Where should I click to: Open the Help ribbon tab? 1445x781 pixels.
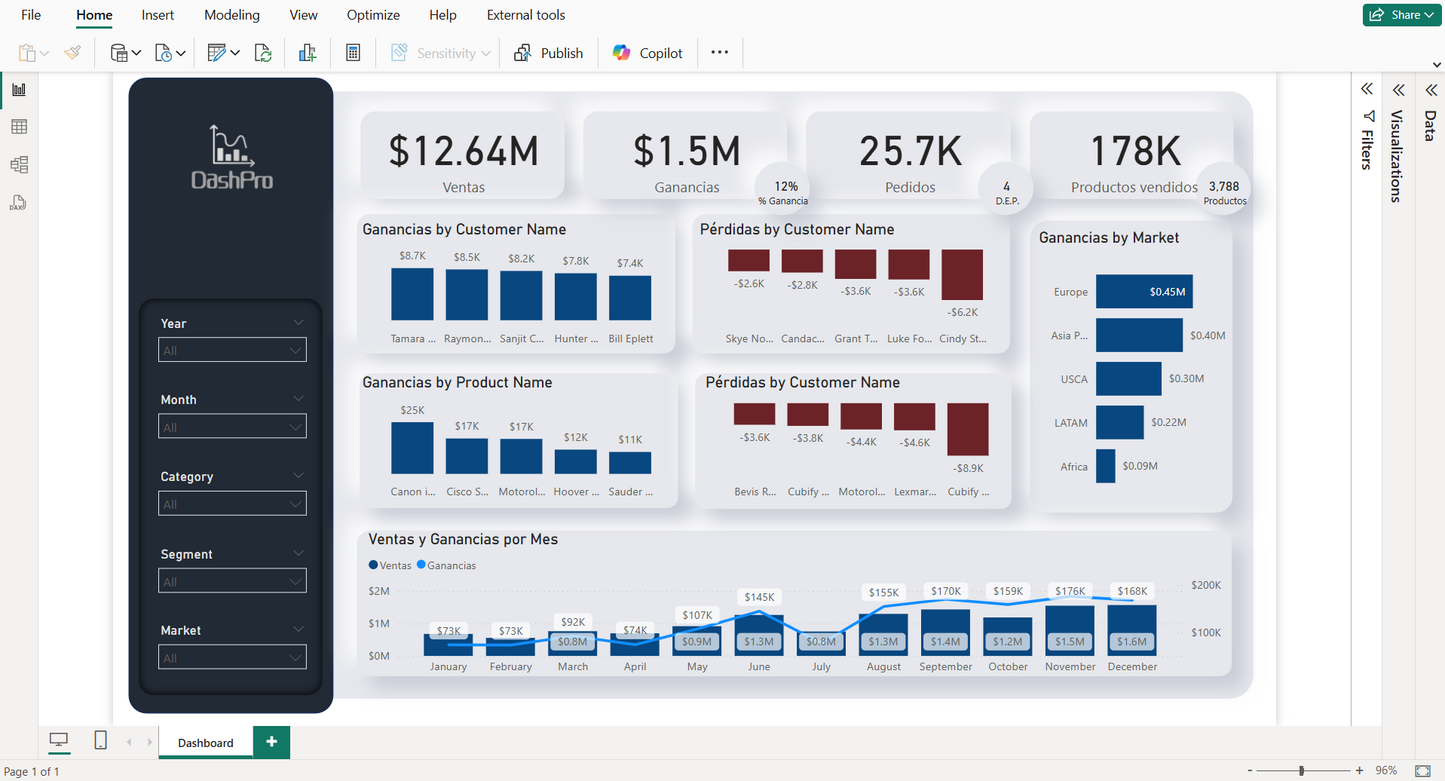[x=443, y=15]
